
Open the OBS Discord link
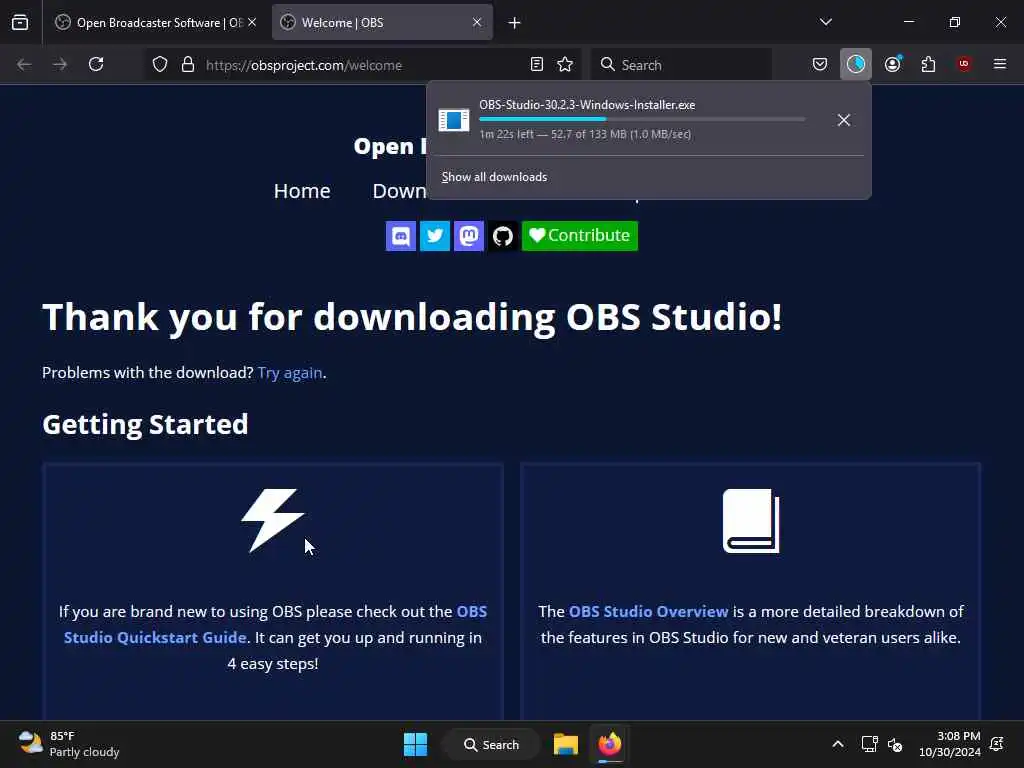point(401,236)
